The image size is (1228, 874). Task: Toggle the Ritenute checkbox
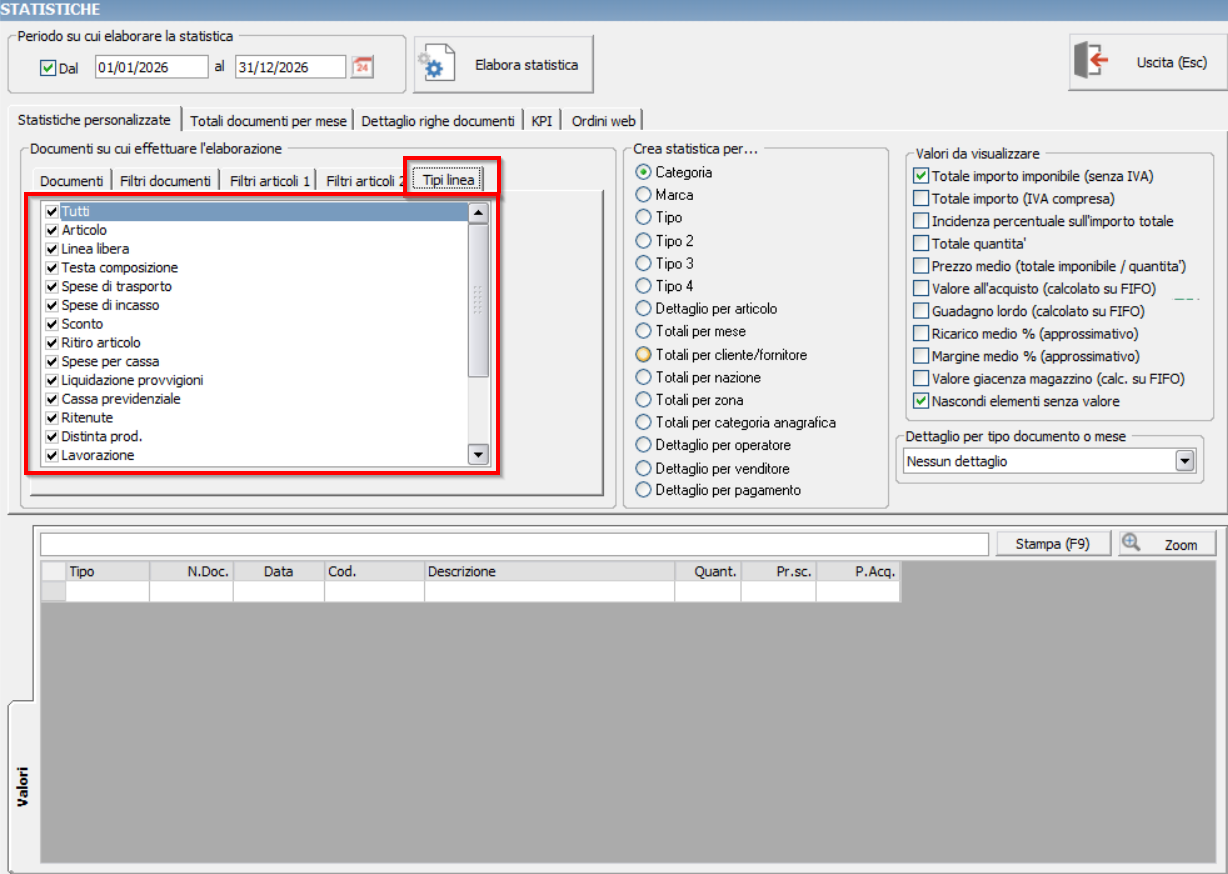coord(52,418)
